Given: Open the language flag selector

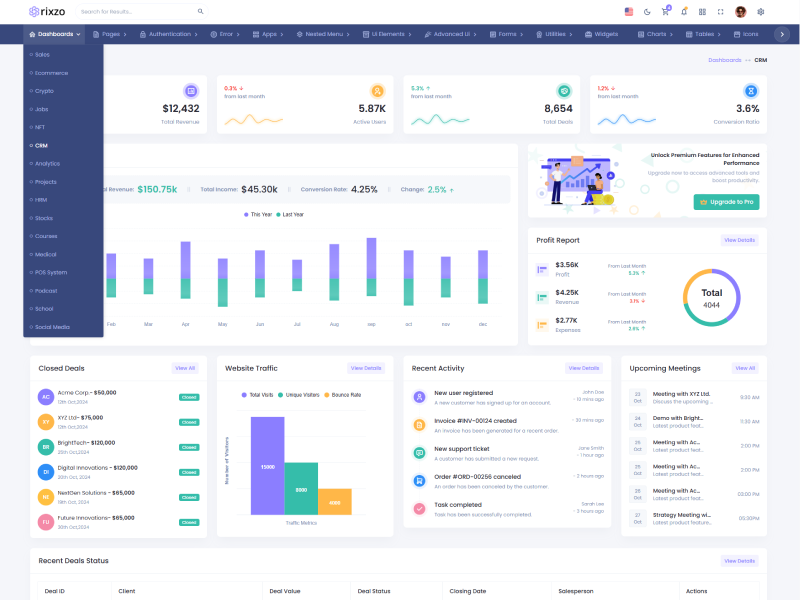Looking at the screenshot, I should [629, 12].
